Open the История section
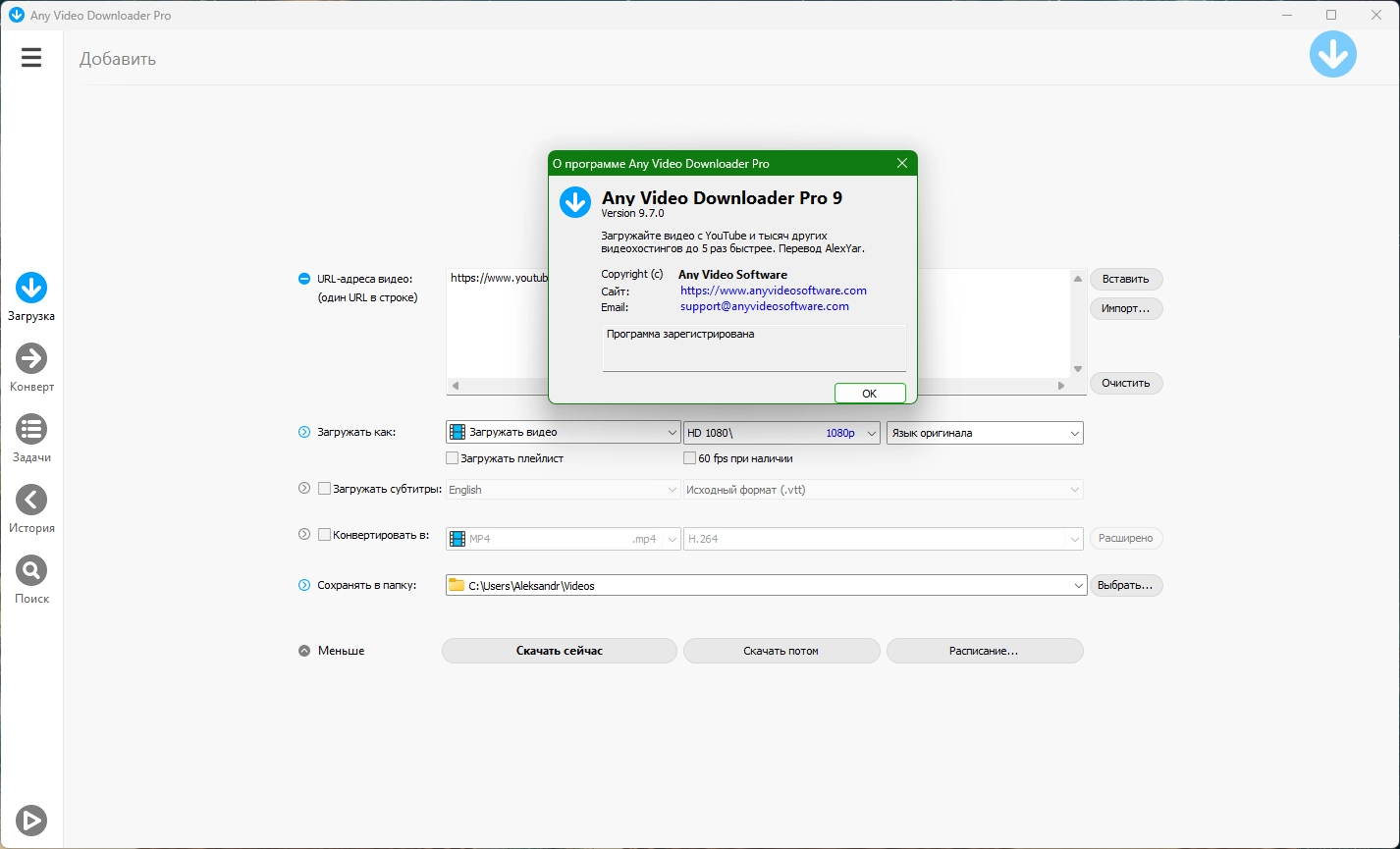 click(x=31, y=510)
